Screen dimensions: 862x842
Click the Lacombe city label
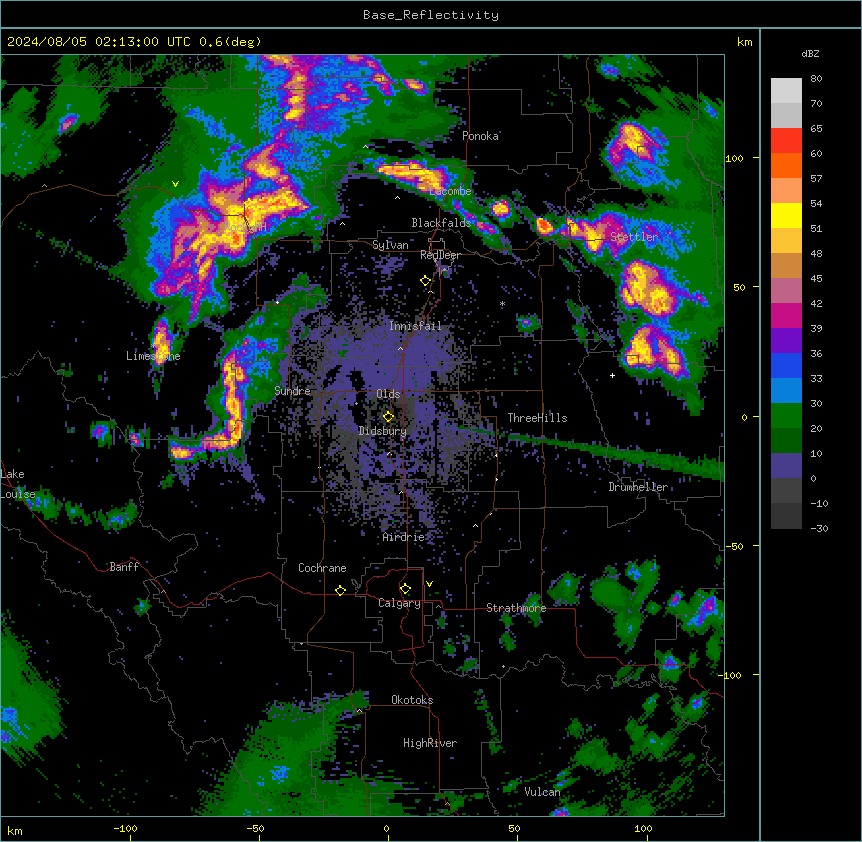[451, 191]
